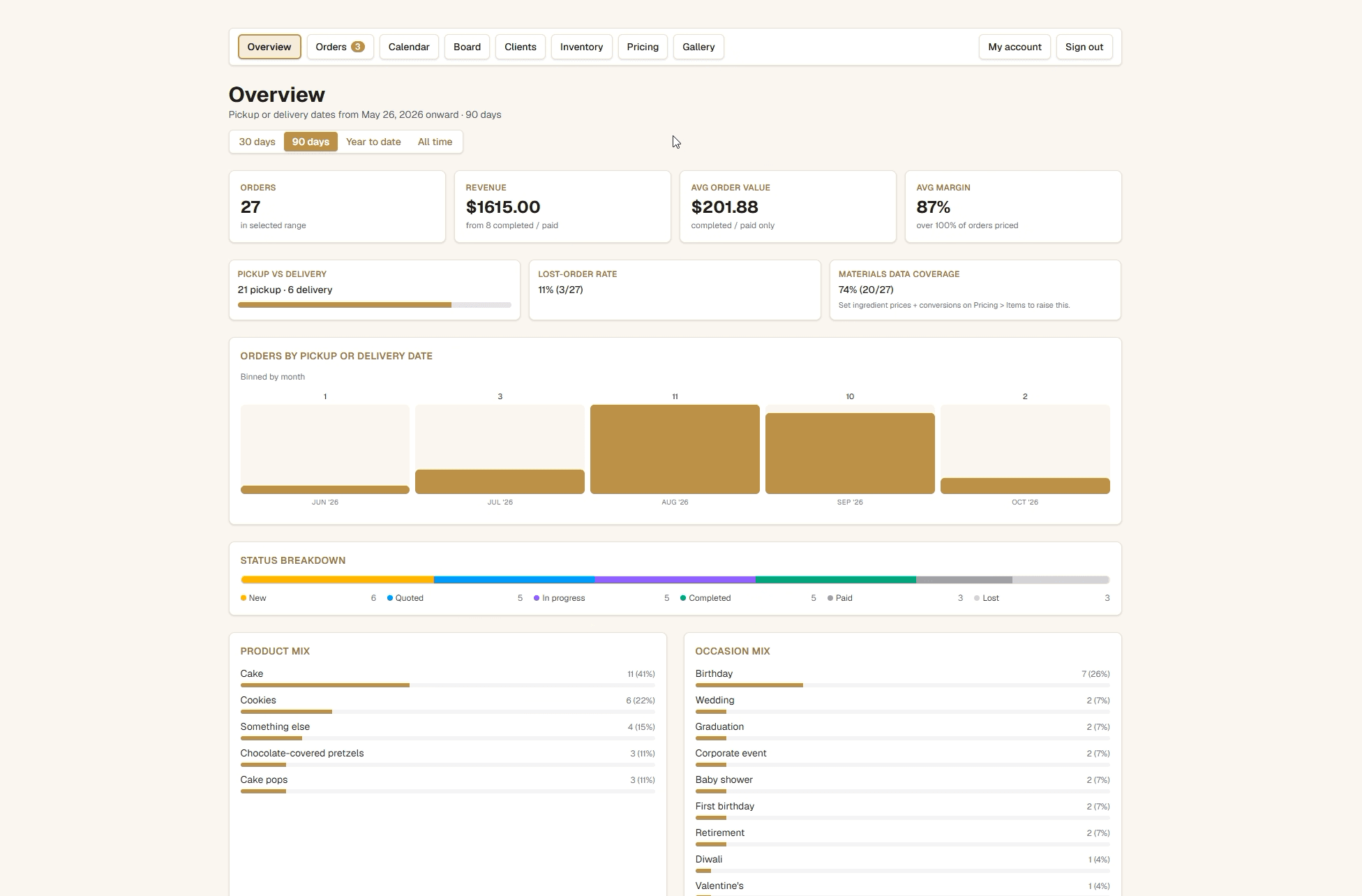Screen dimensions: 1362x896
Task: Click the Binned by month label
Action: pos(273,377)
